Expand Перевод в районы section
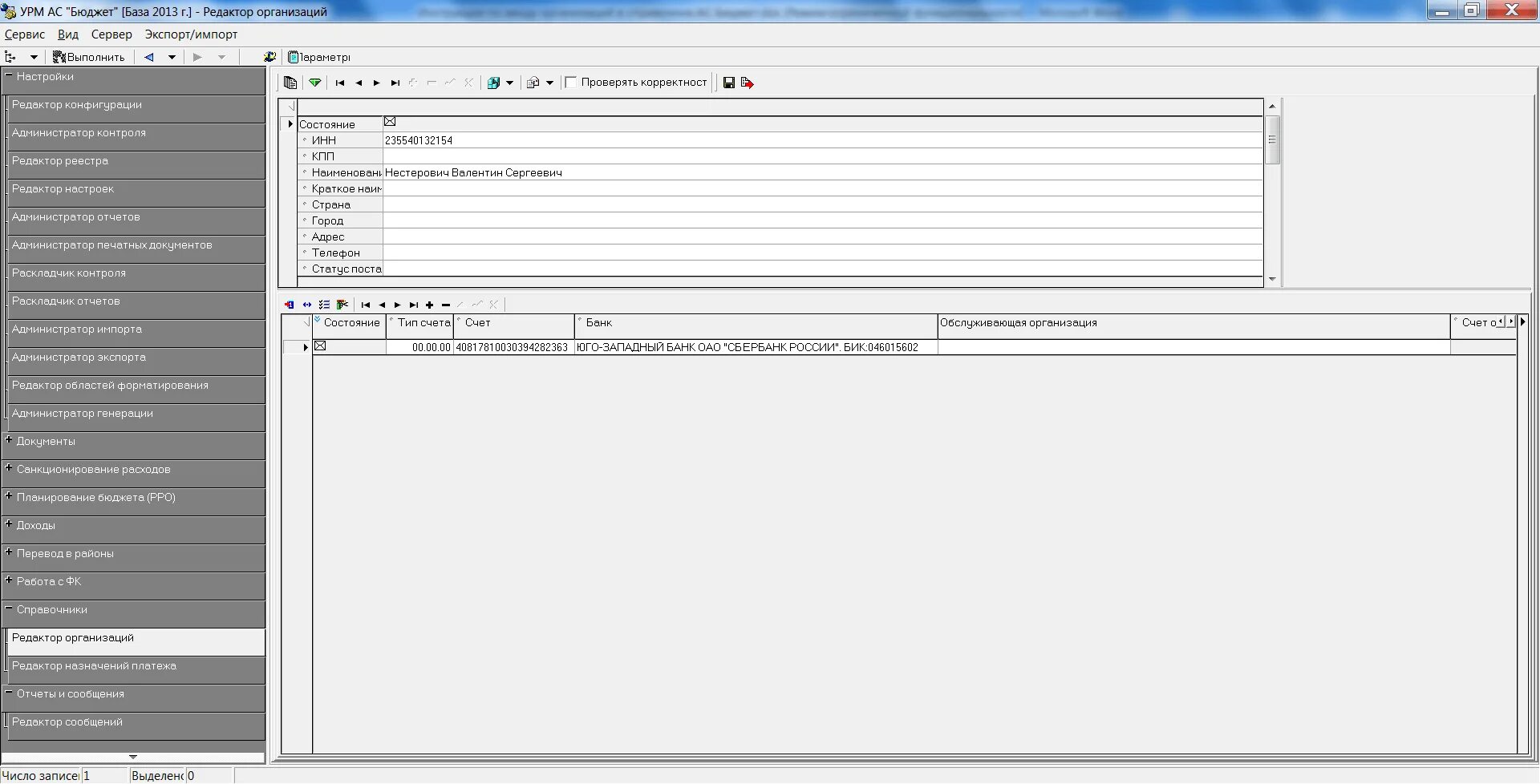The height and width of the screenshot is (784, 1540). pos(9,552)
